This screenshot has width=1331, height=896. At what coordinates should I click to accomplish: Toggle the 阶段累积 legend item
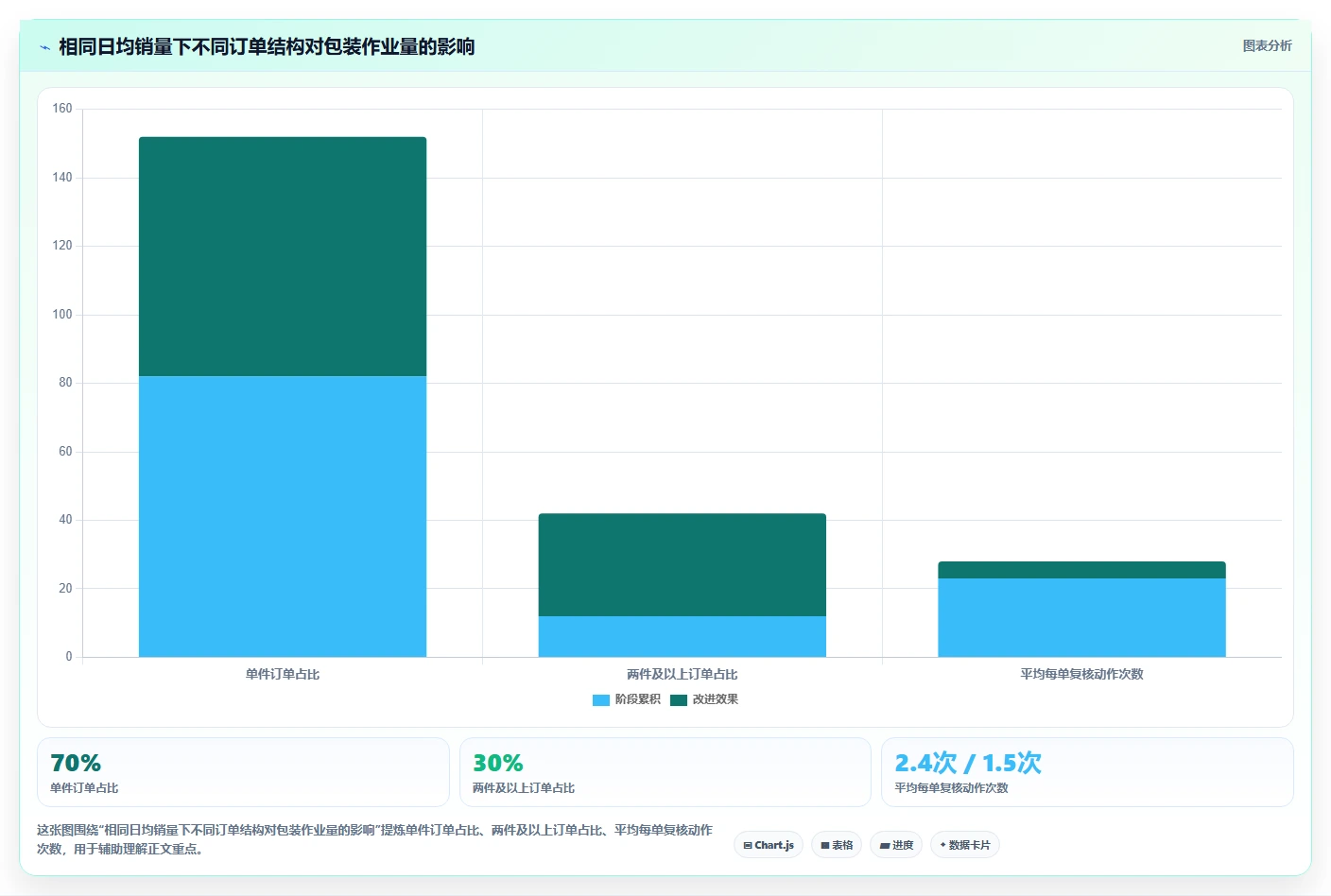(627, 699)
